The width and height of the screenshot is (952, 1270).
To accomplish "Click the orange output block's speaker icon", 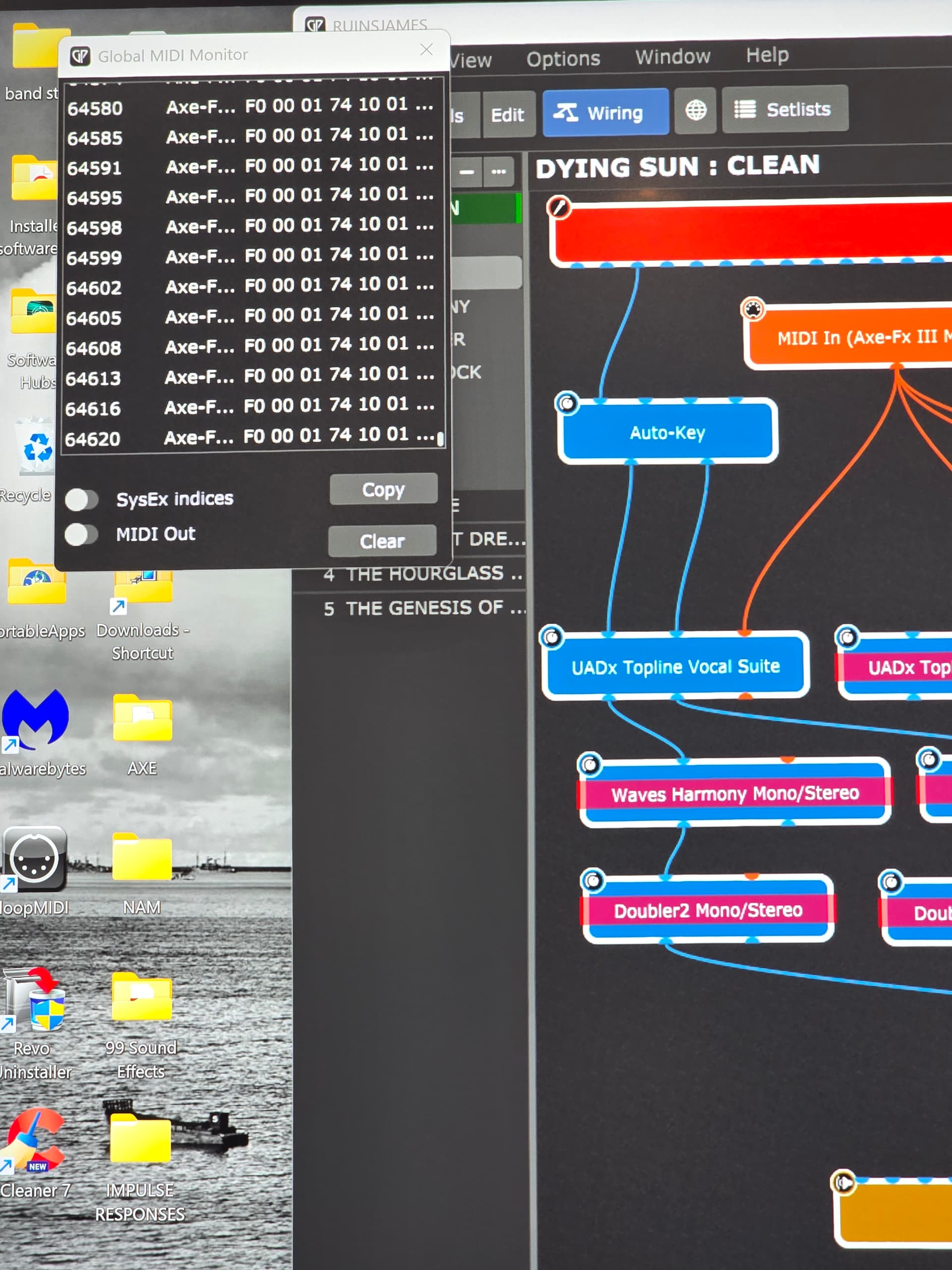I will tap(843, 1183).
